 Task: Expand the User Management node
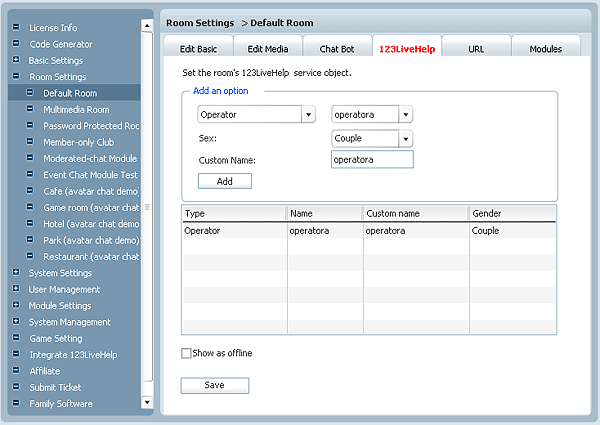[16, 289]
